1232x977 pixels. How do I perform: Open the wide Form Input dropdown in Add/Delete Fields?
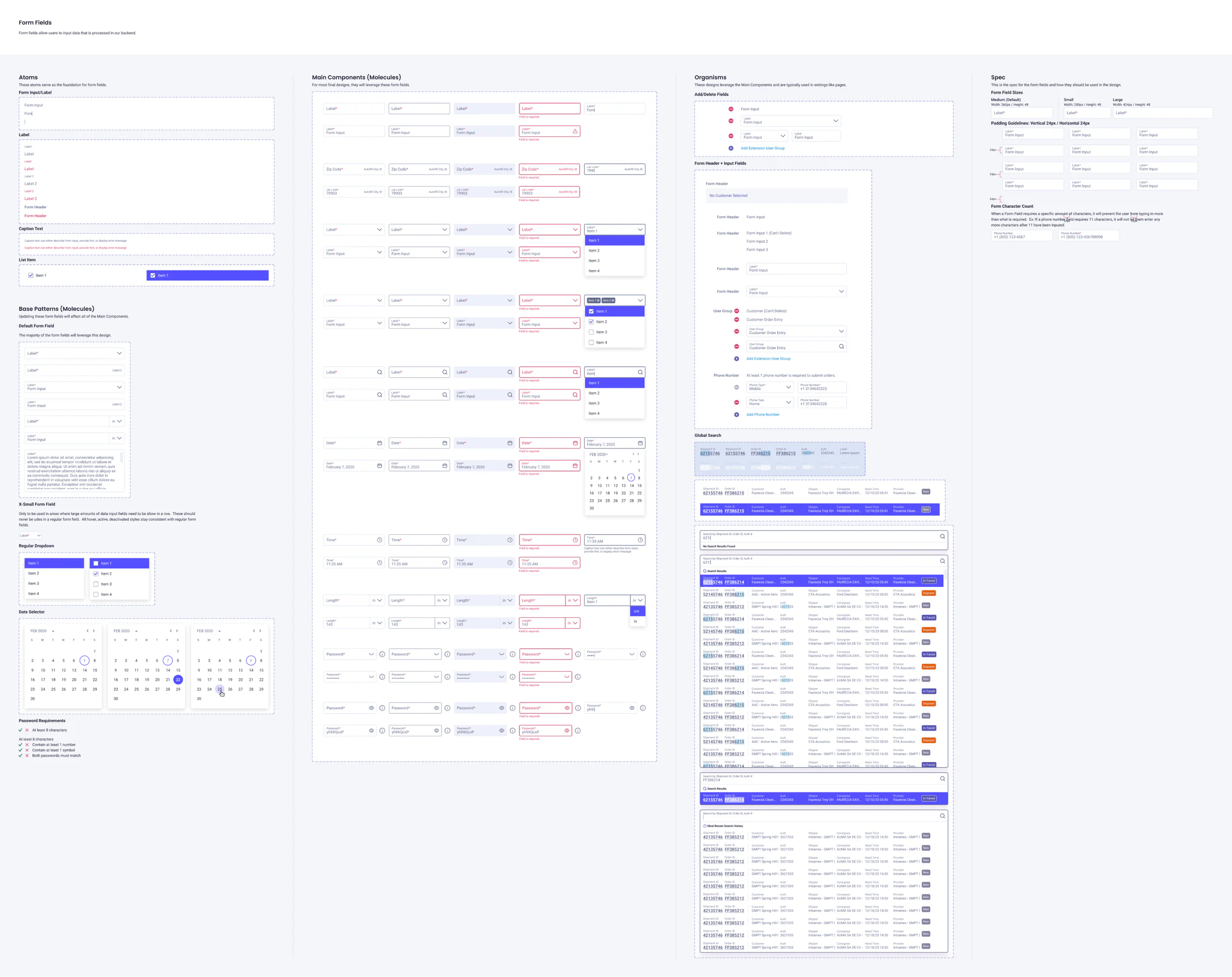click(791, 121)
